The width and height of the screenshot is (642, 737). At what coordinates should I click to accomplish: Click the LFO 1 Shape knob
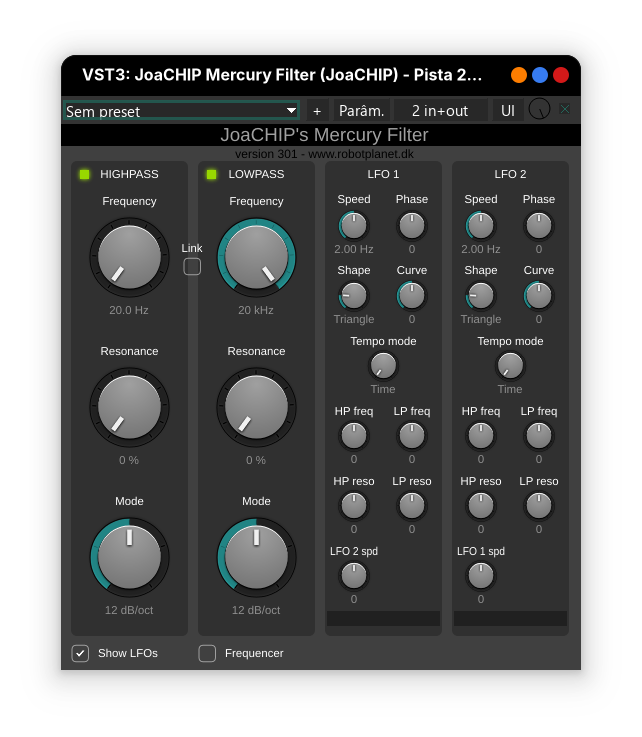(354, 295)
